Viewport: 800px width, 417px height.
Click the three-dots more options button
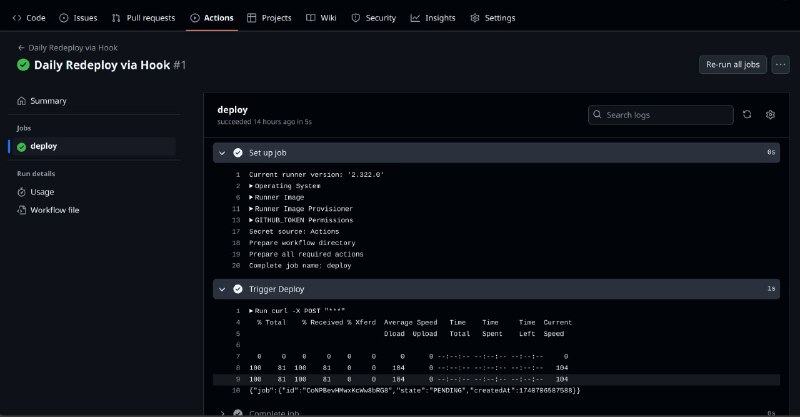(781, 65)
